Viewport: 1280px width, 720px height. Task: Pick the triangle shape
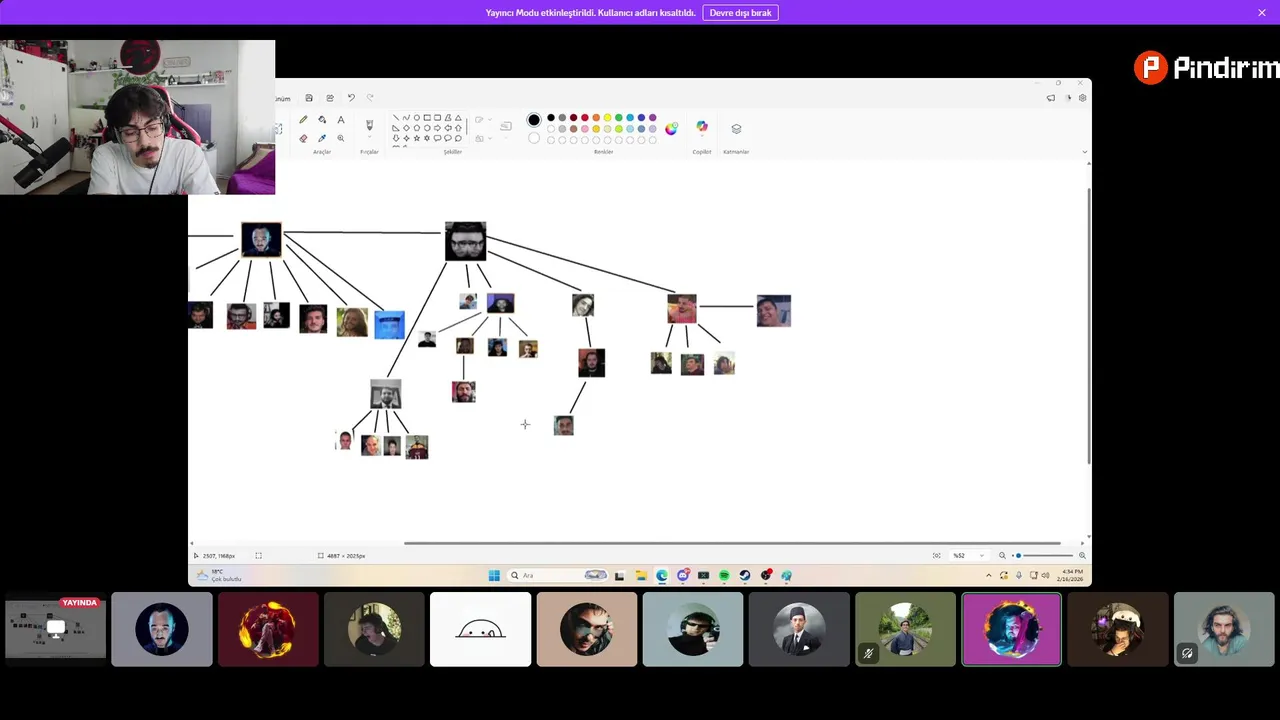tap(458, 117)
